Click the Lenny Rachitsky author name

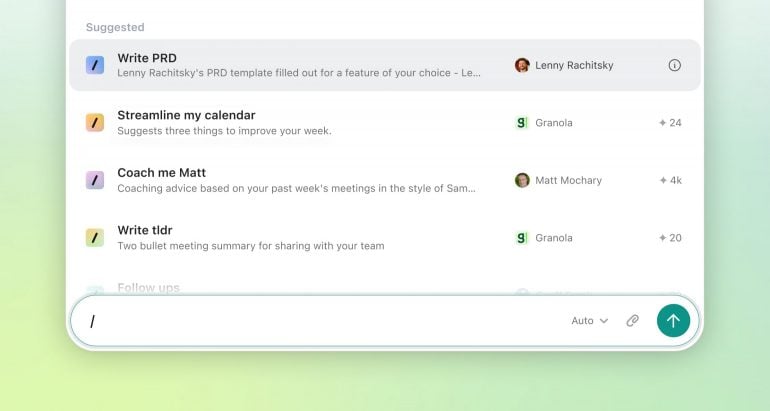(574, 65)
